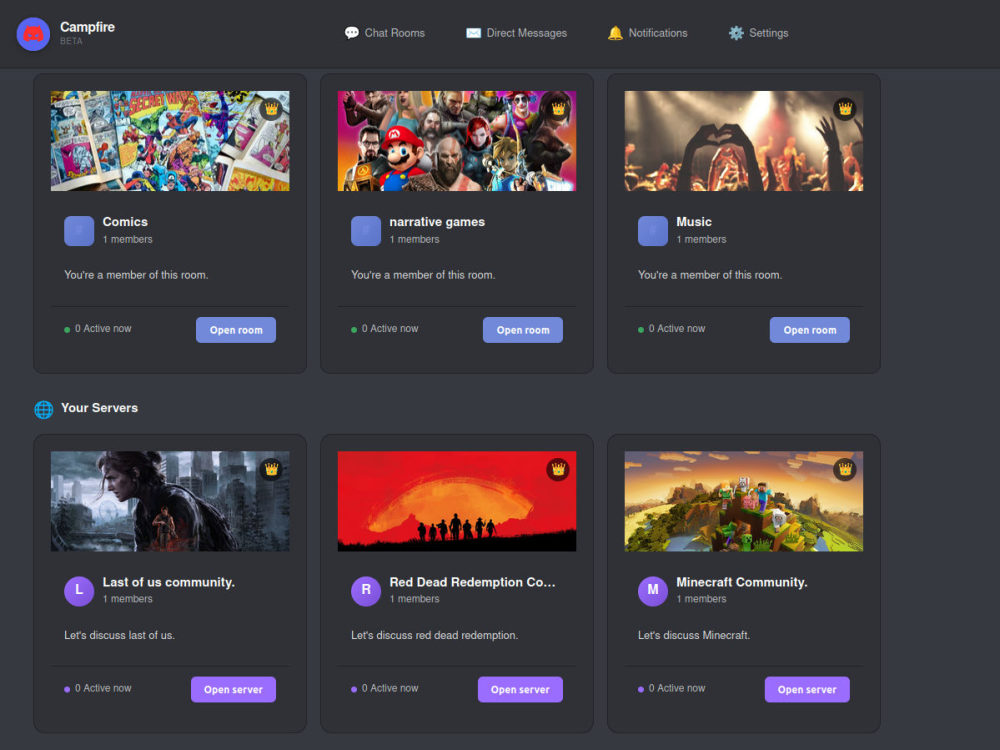The width and height of the screenshot is (1000, 750).
Task: Click the R avatar of Red Dead Redemption
Action: pos(366,591)
